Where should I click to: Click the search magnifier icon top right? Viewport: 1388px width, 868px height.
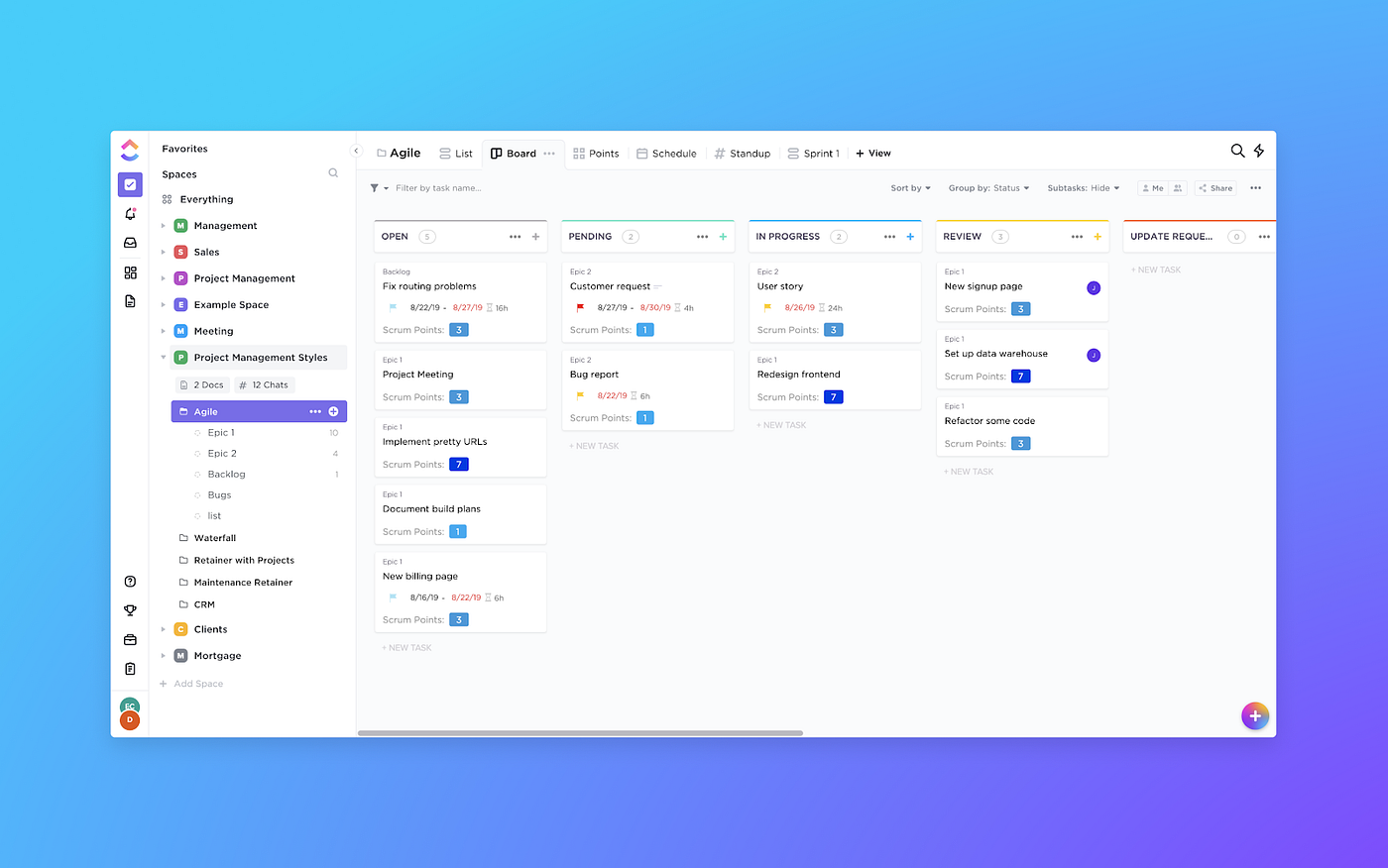pyautogui.click(x=1236, y=151)
